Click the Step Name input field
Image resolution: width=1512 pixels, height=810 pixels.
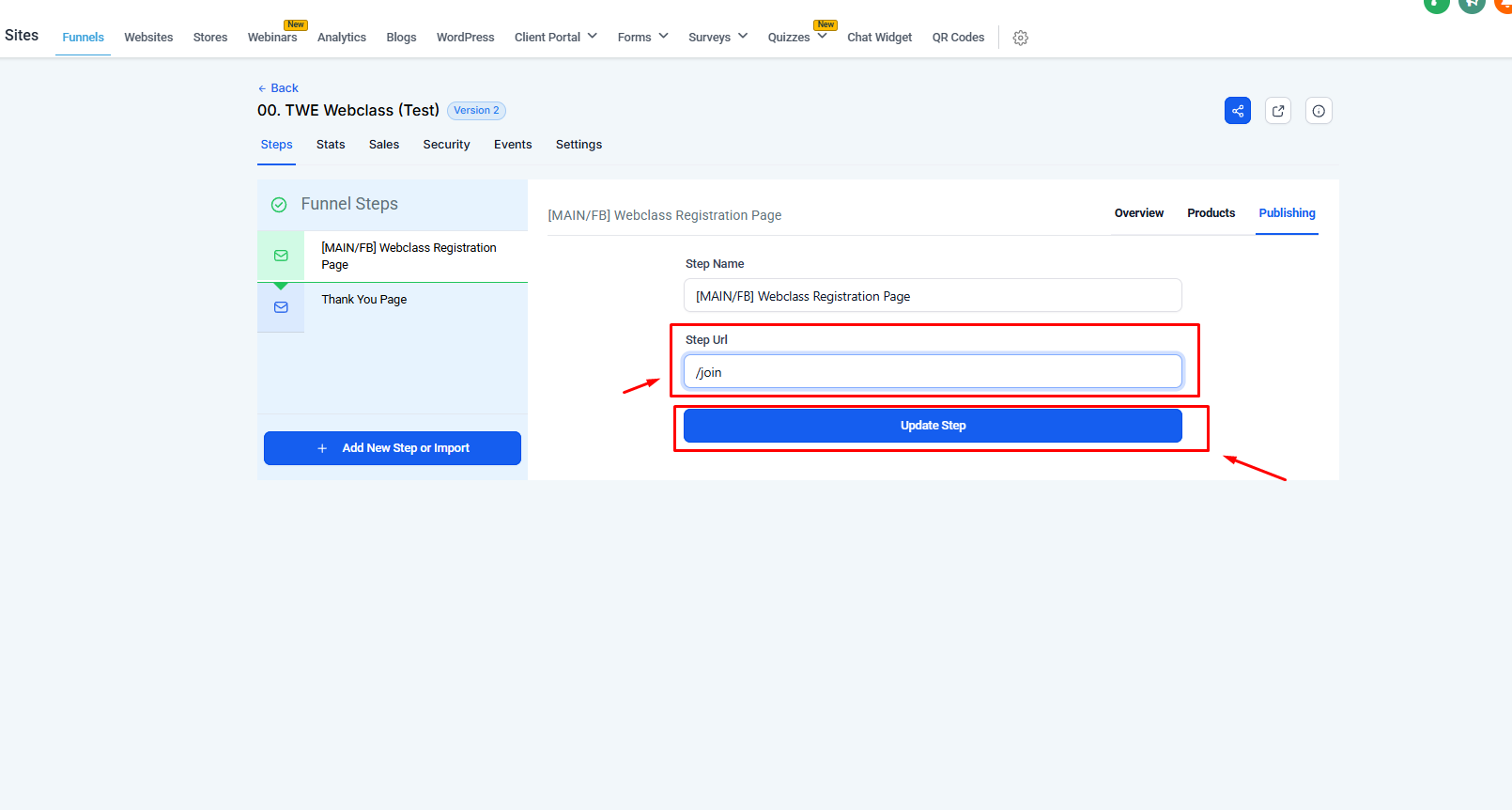coord(932,296)
